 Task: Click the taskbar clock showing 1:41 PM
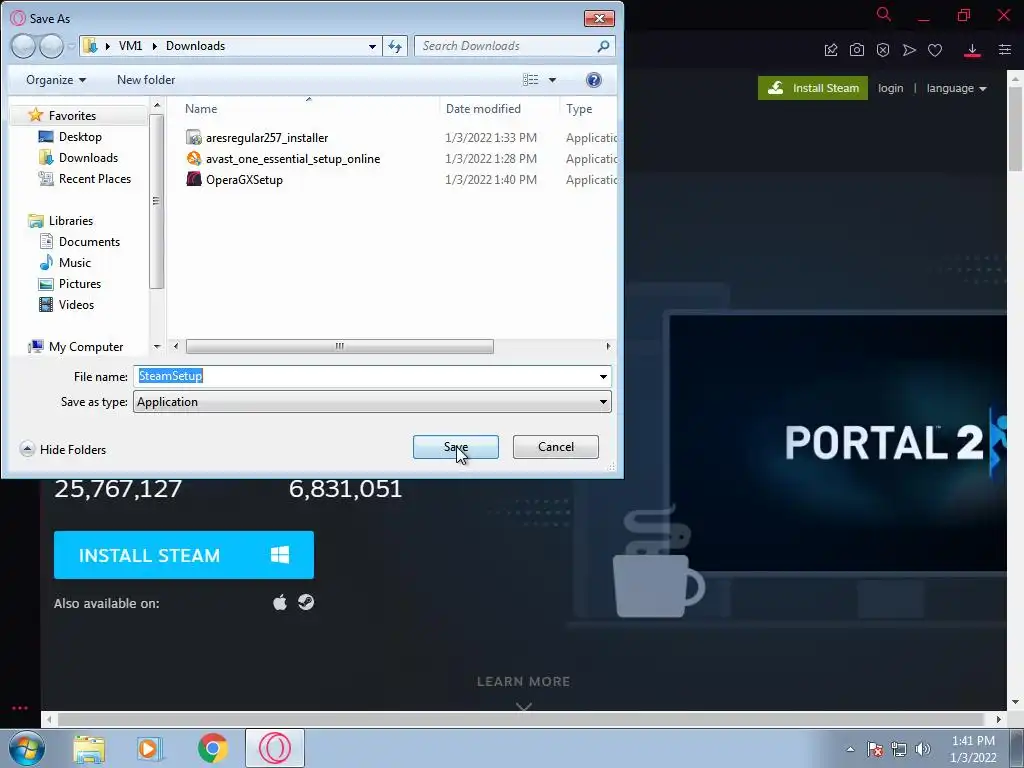[973, 749]
